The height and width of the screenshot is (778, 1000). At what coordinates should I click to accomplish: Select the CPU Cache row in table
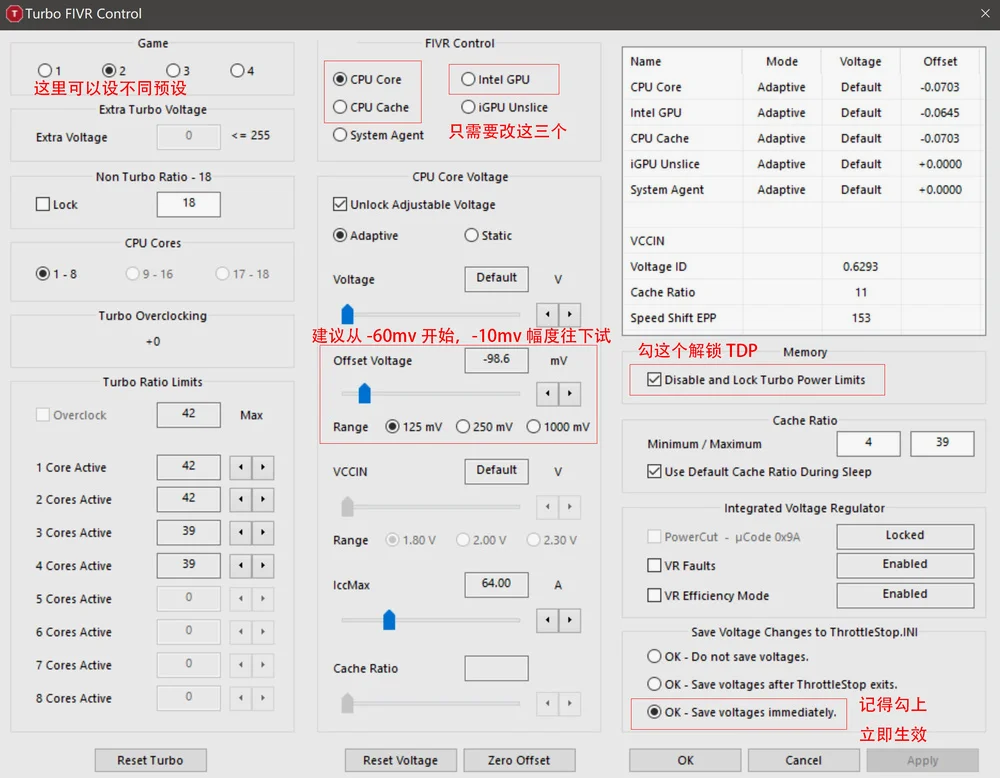coord(803,138)
